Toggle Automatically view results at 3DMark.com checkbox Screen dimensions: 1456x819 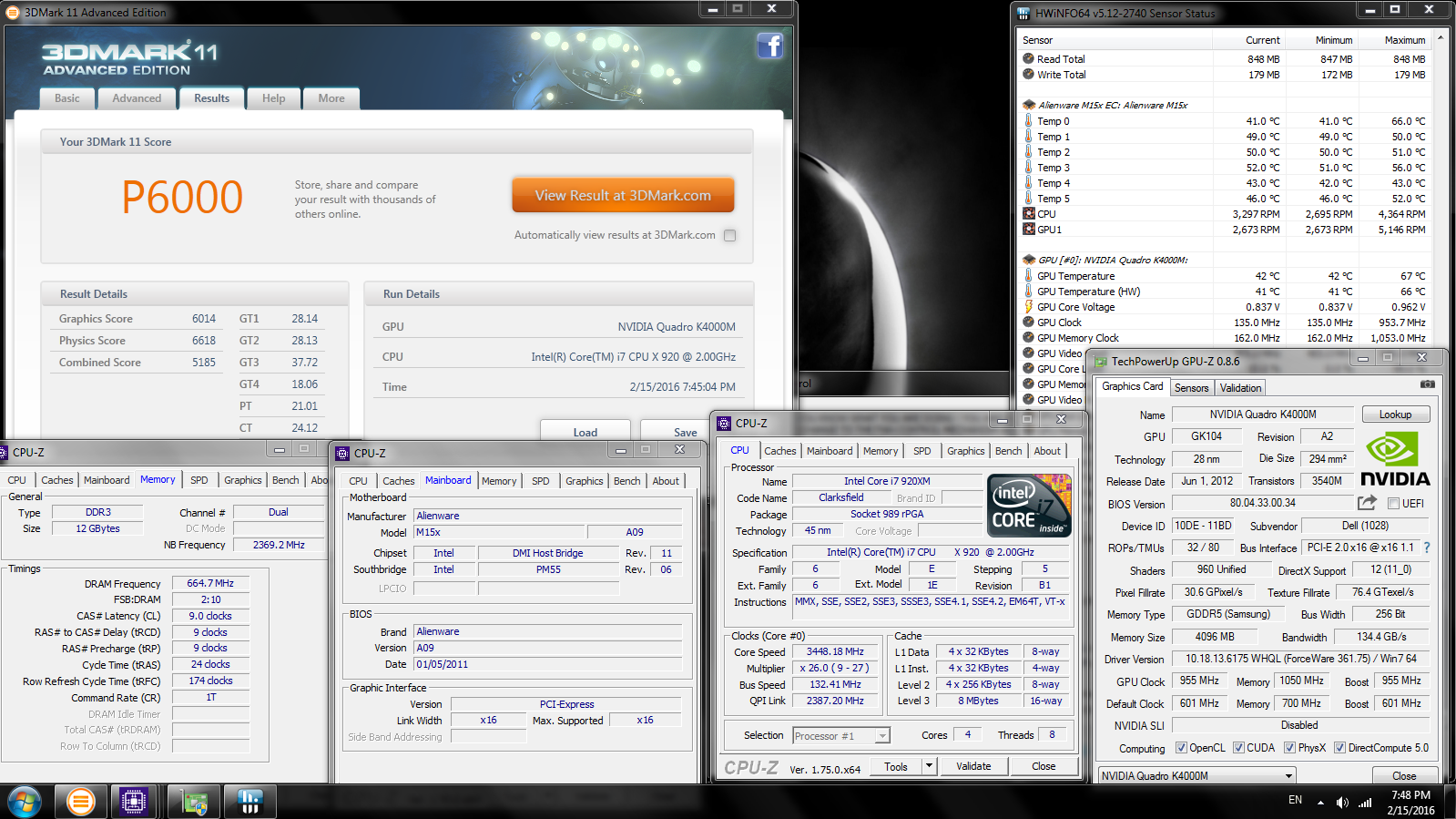tap(729, 235)
